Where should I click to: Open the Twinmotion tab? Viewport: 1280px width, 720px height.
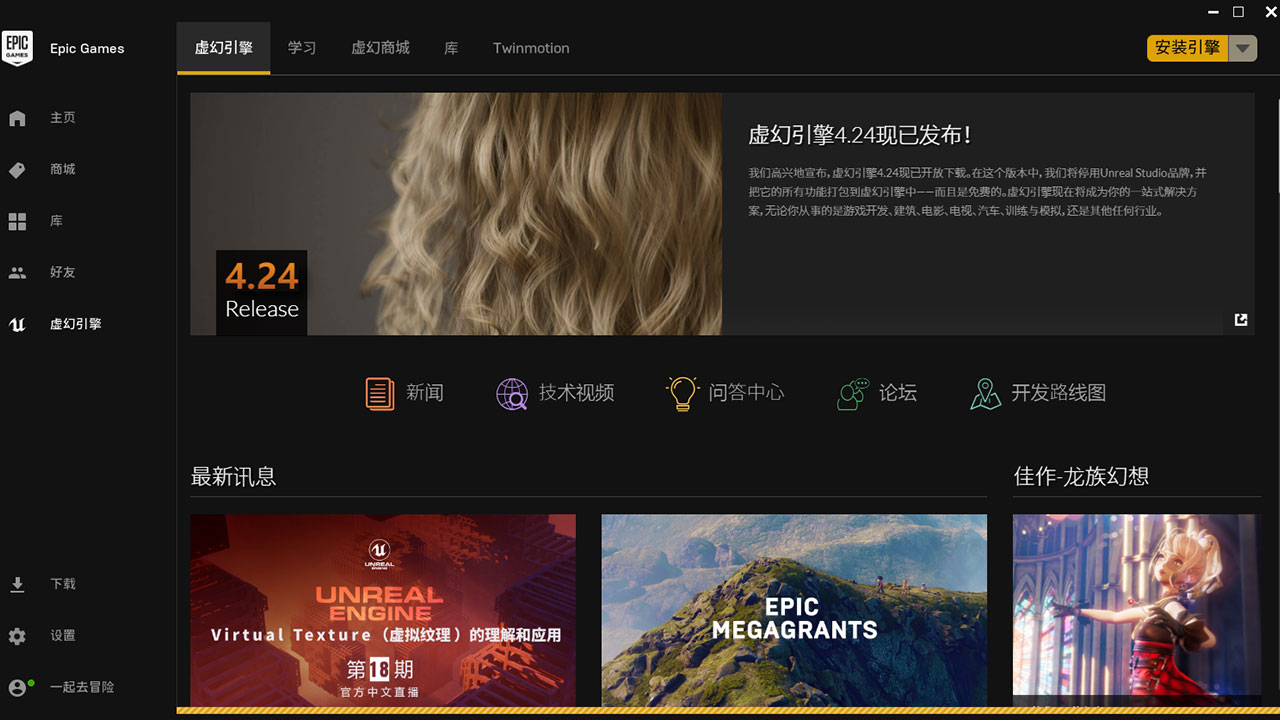click(x=531, y=48)
